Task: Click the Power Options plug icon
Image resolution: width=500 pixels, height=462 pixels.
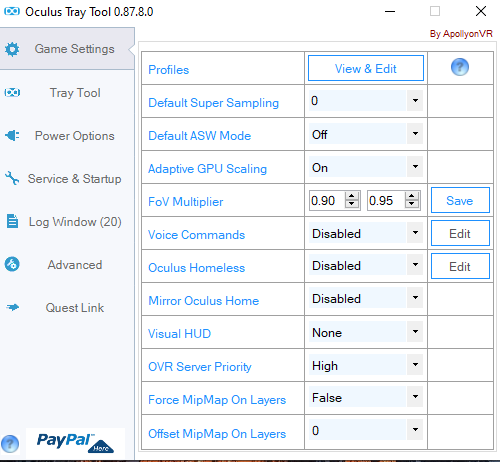Action: coord(12,135)
